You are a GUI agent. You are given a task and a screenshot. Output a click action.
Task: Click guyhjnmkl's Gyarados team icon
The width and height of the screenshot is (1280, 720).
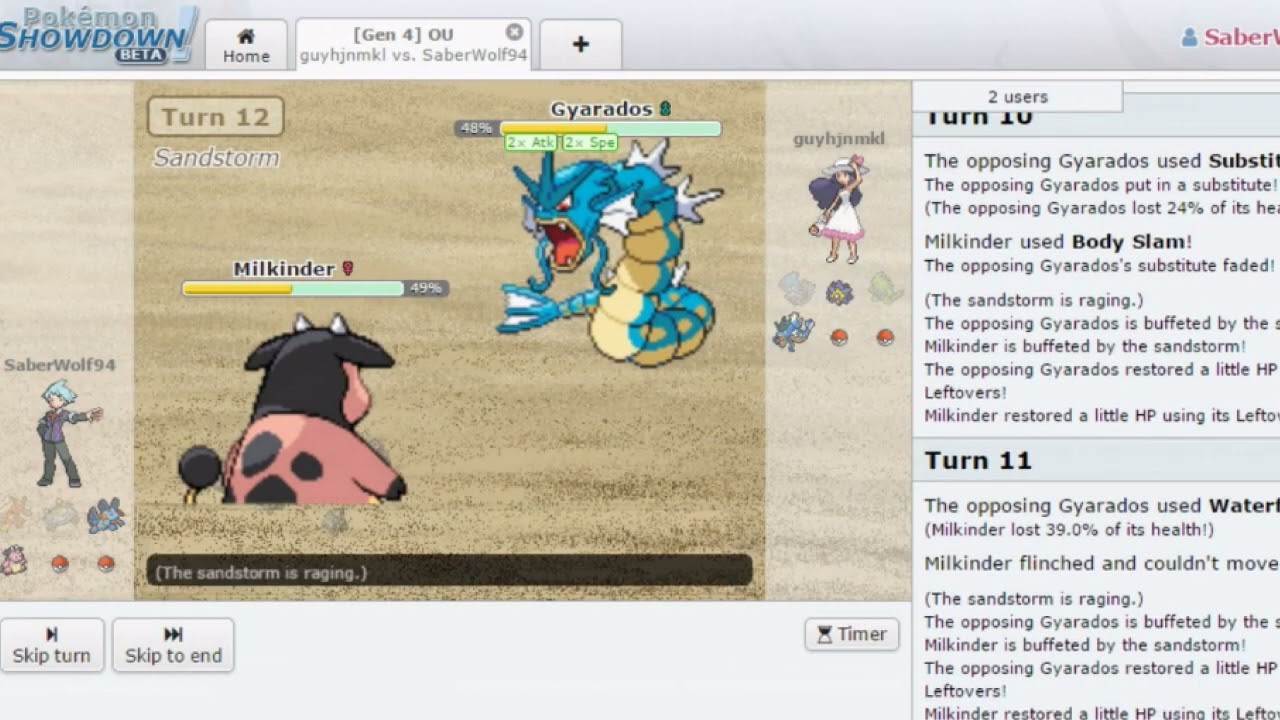[793, 332]
